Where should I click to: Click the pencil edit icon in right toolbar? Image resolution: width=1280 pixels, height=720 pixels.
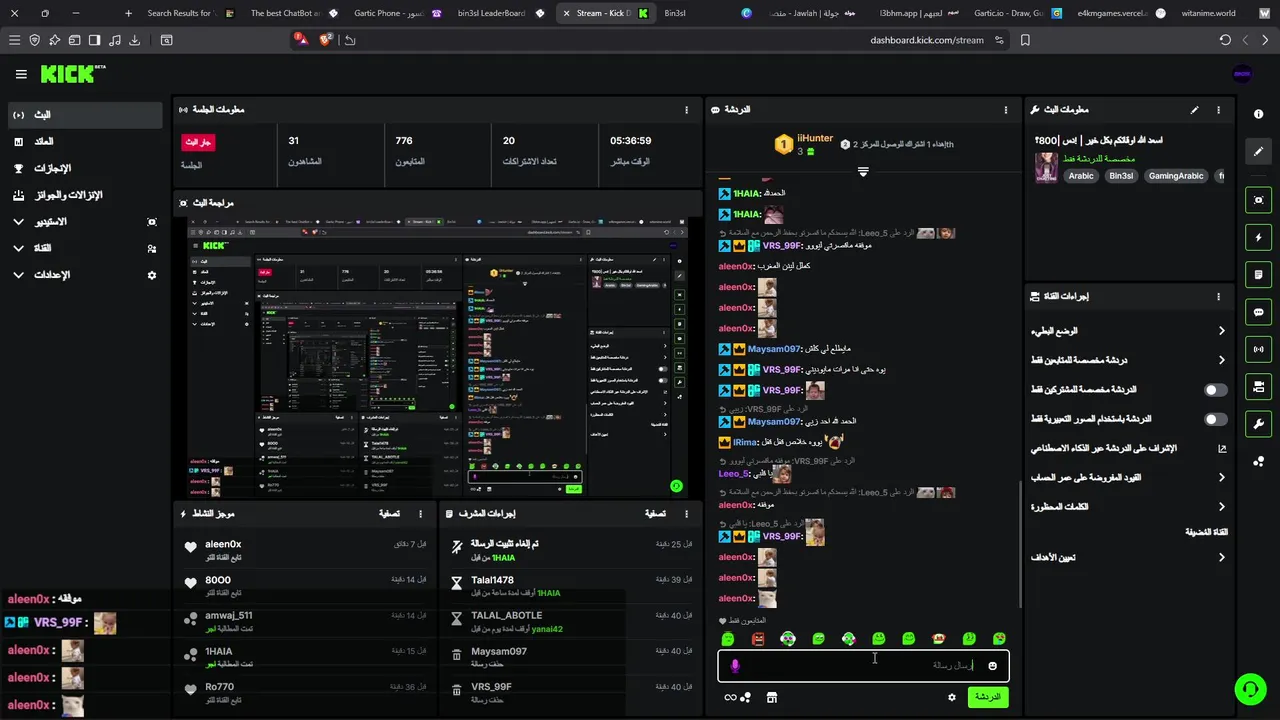(x=1258, y=152)
